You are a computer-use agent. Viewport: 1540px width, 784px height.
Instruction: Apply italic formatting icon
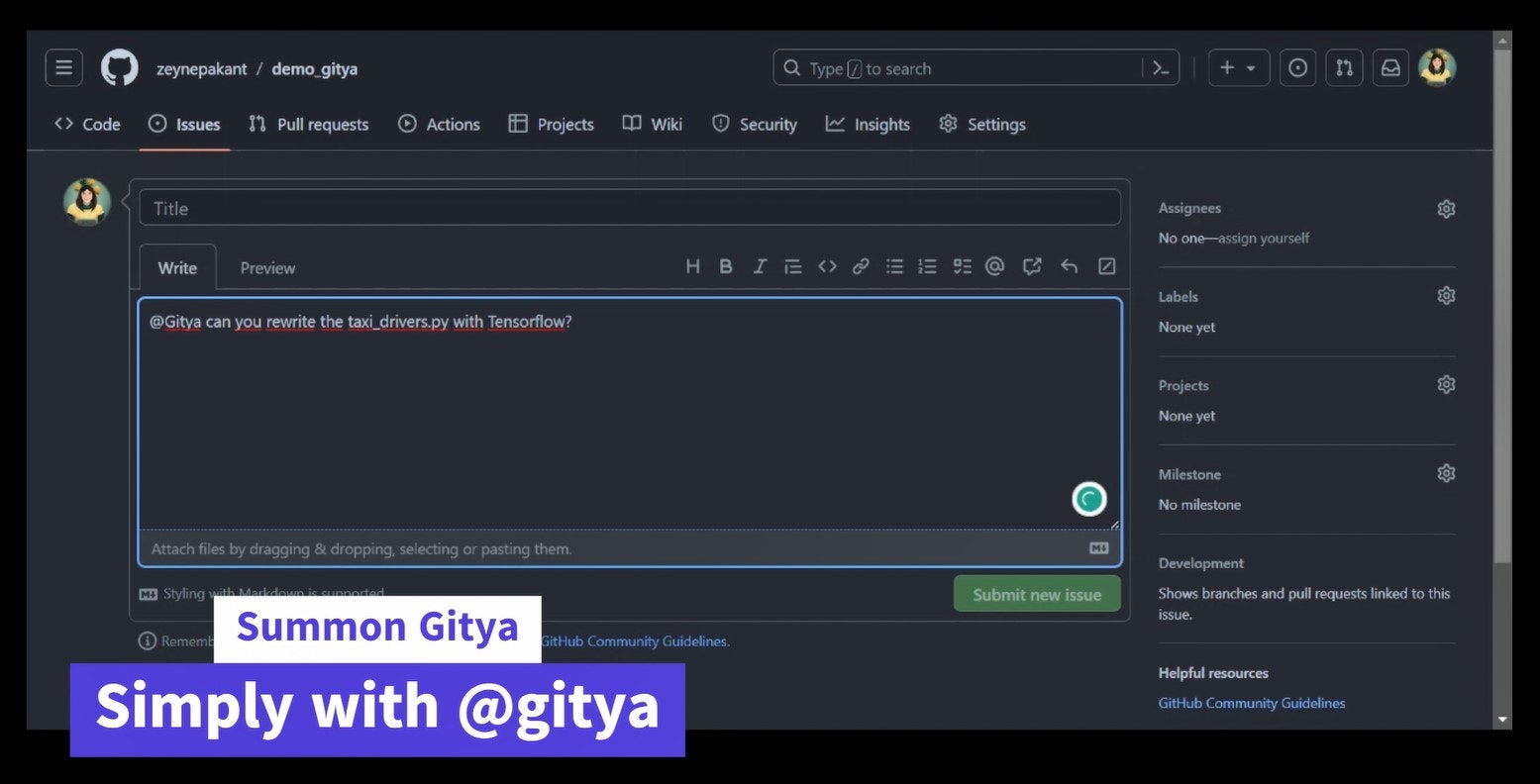pos(760,266)
